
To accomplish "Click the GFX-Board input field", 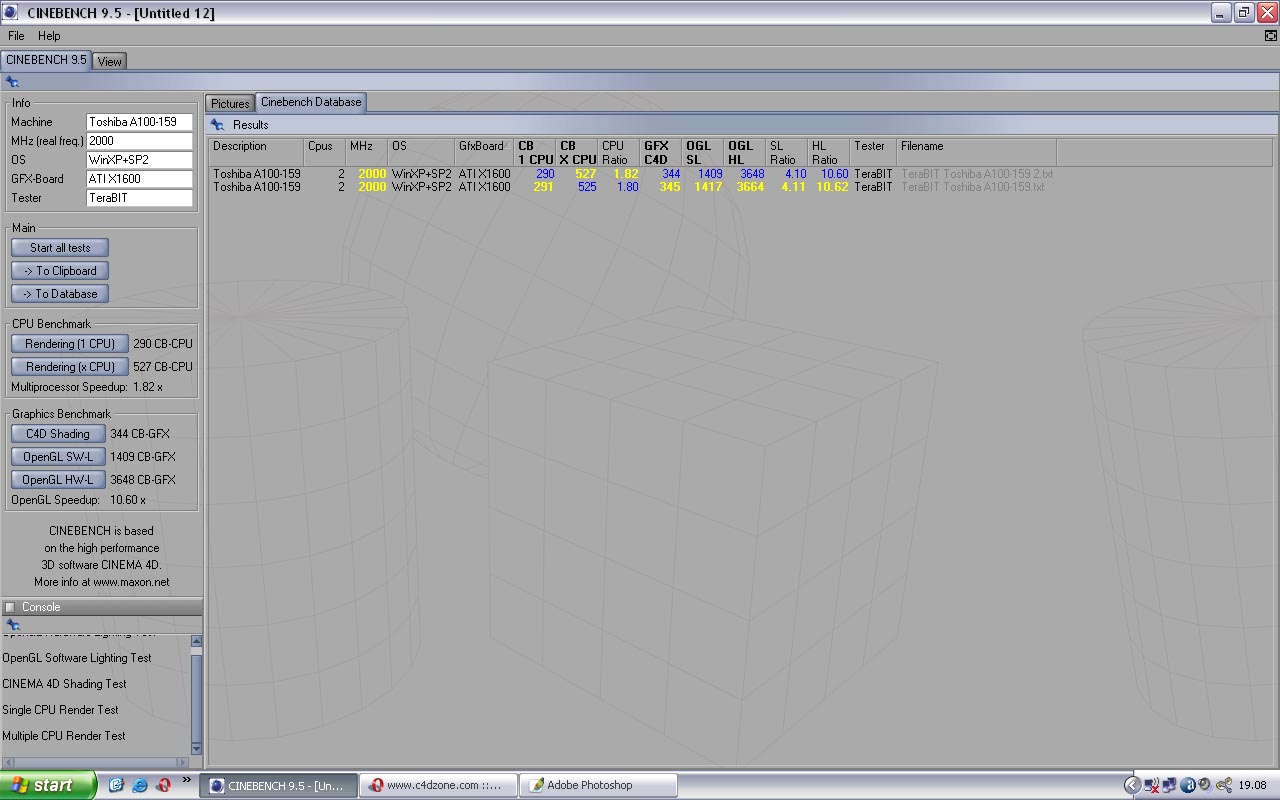I will pos(139,179).
